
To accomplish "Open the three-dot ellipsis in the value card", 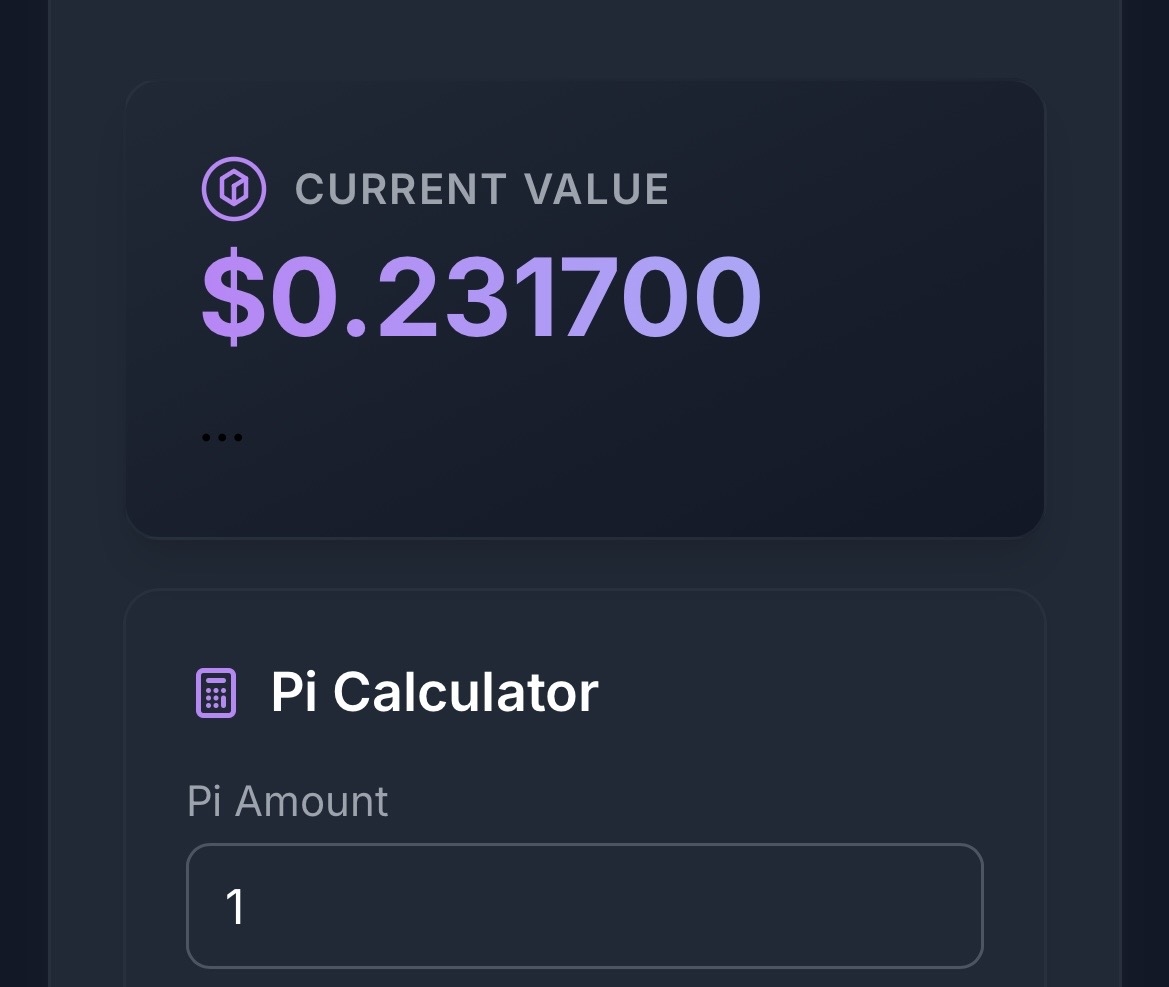I will 222,437.
